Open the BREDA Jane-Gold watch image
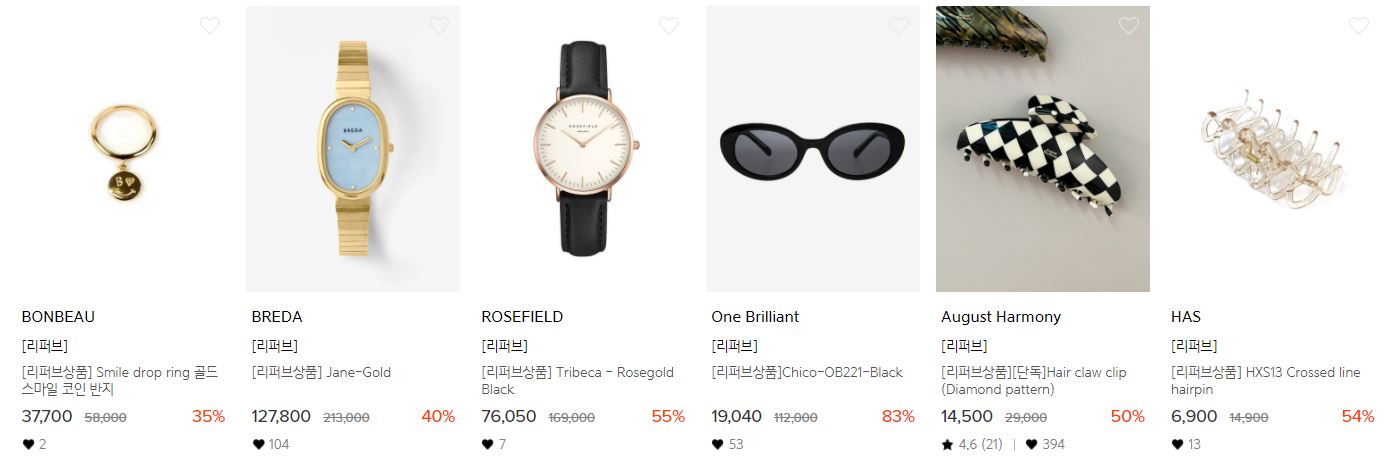The height and width of the screenshot is (467, 1395). (x=353, y=149)
